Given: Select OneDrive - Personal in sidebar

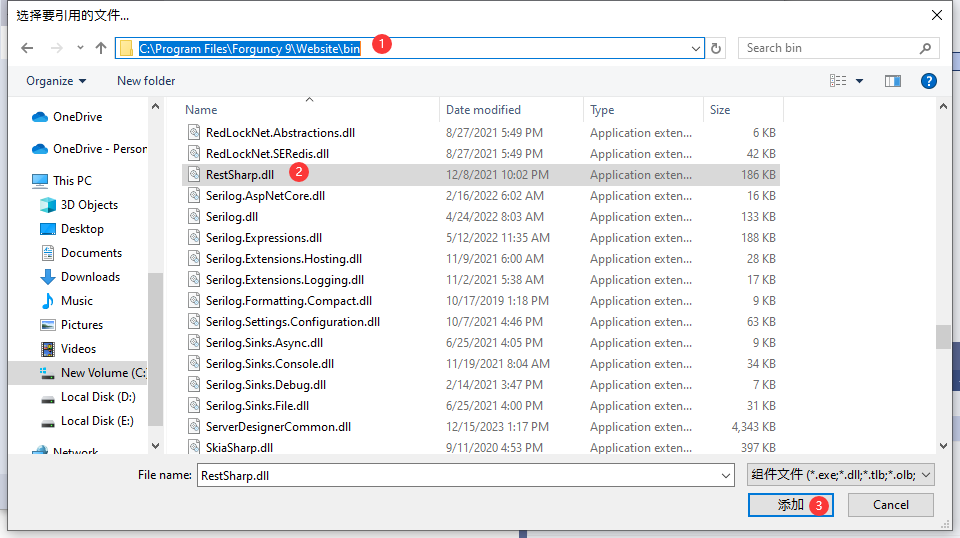Looking at the screenshot, I should (89, 149).
